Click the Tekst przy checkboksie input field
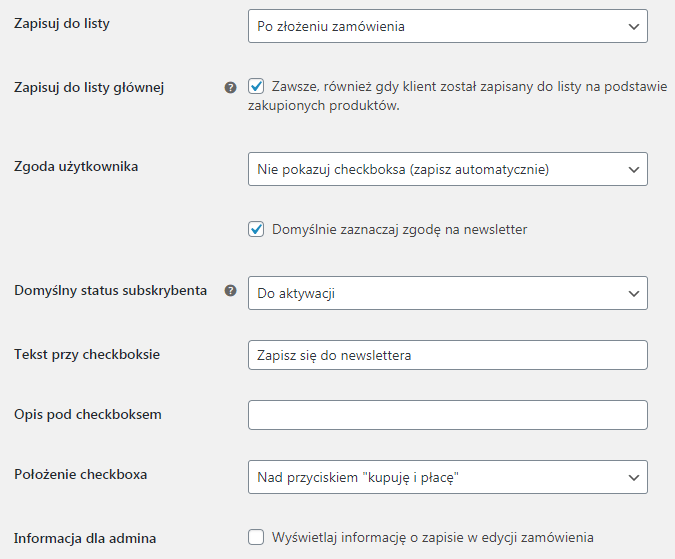Image resolution: width=675 pixels, height=559 pixels. point(448,355)
